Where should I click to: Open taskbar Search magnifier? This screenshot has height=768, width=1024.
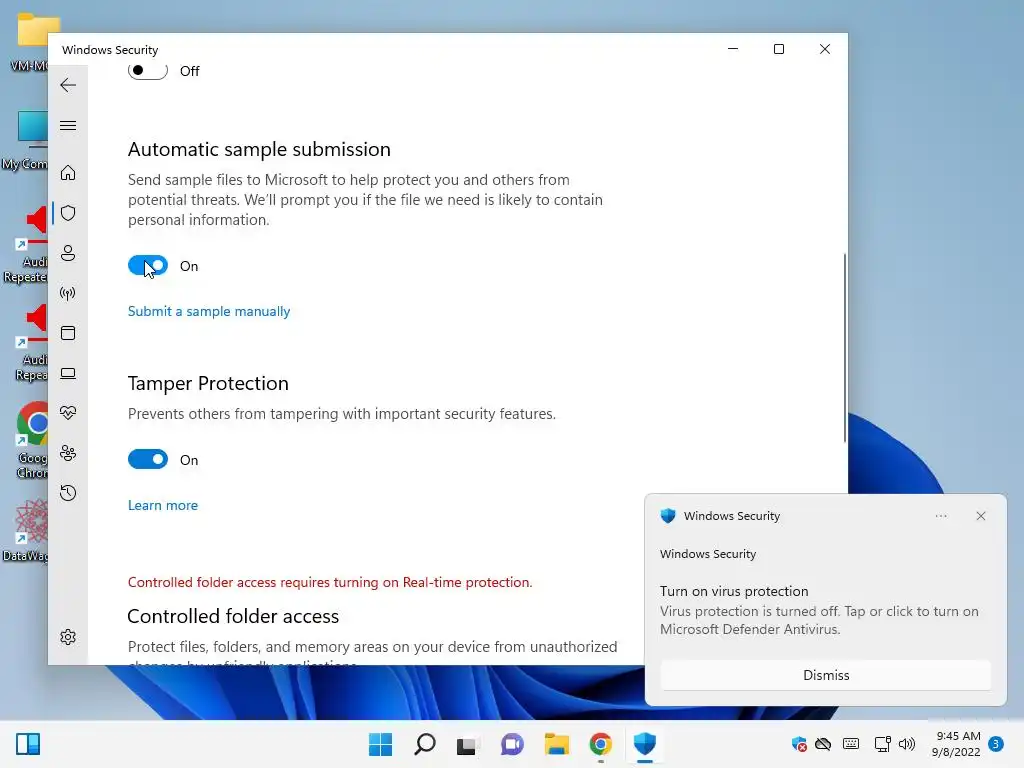(424, 744)
